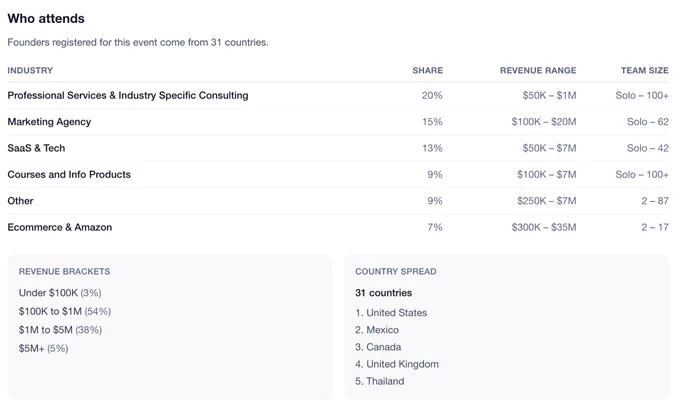Click the INDUSTRY column header
The height and width of the screenshot is (412, 680).
(x=30, y=70)
